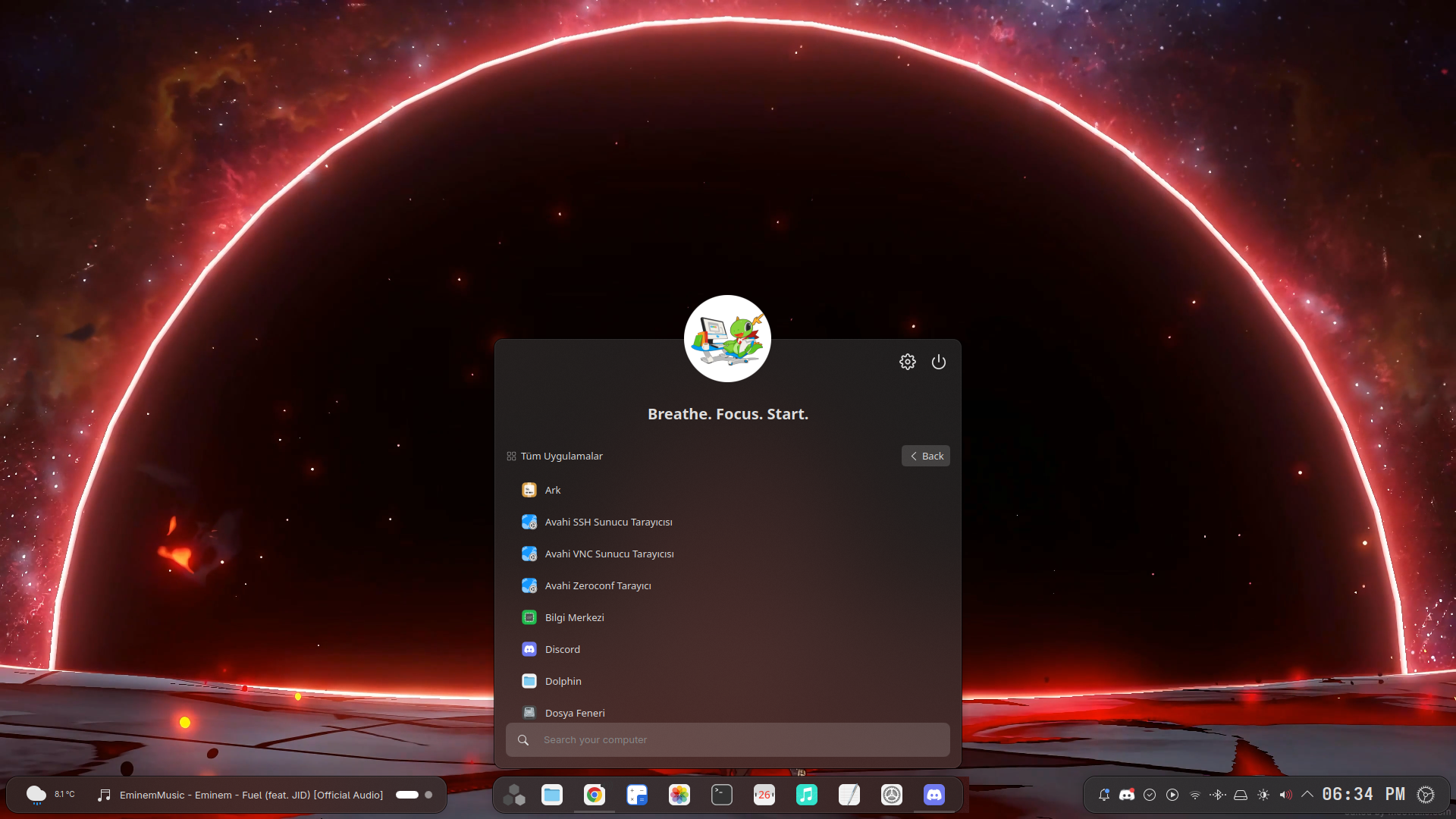Open Google Chrome from the dock
1456x819 pixels.
pos(595,795)
